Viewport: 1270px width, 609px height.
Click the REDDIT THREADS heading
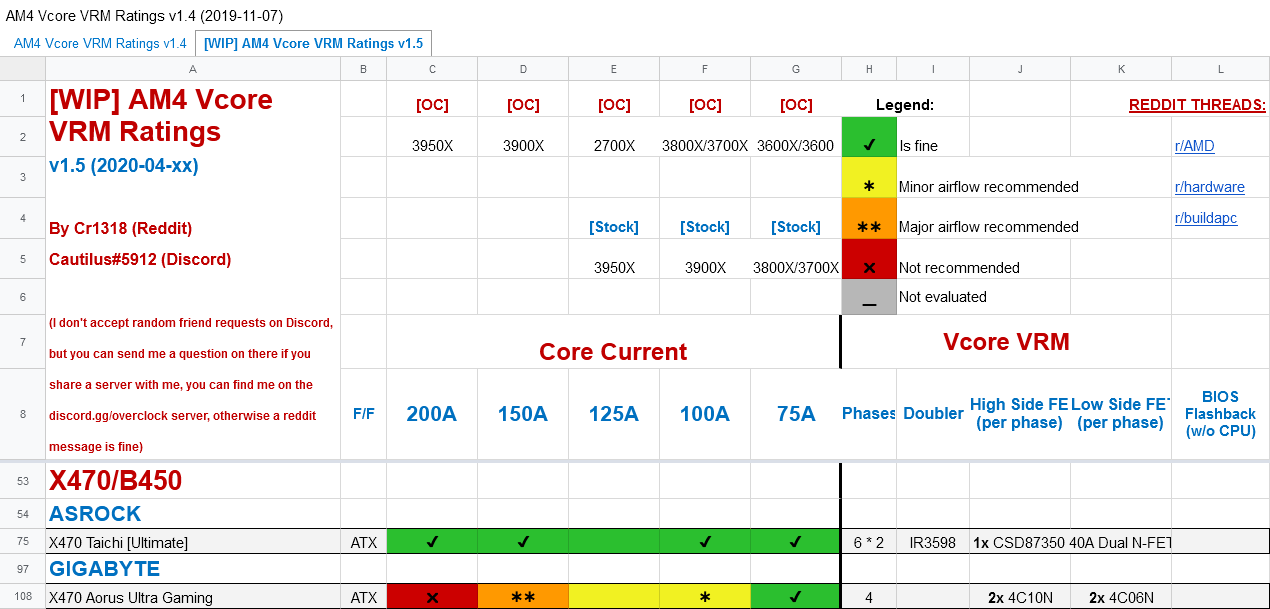(x=1197, y=105)
